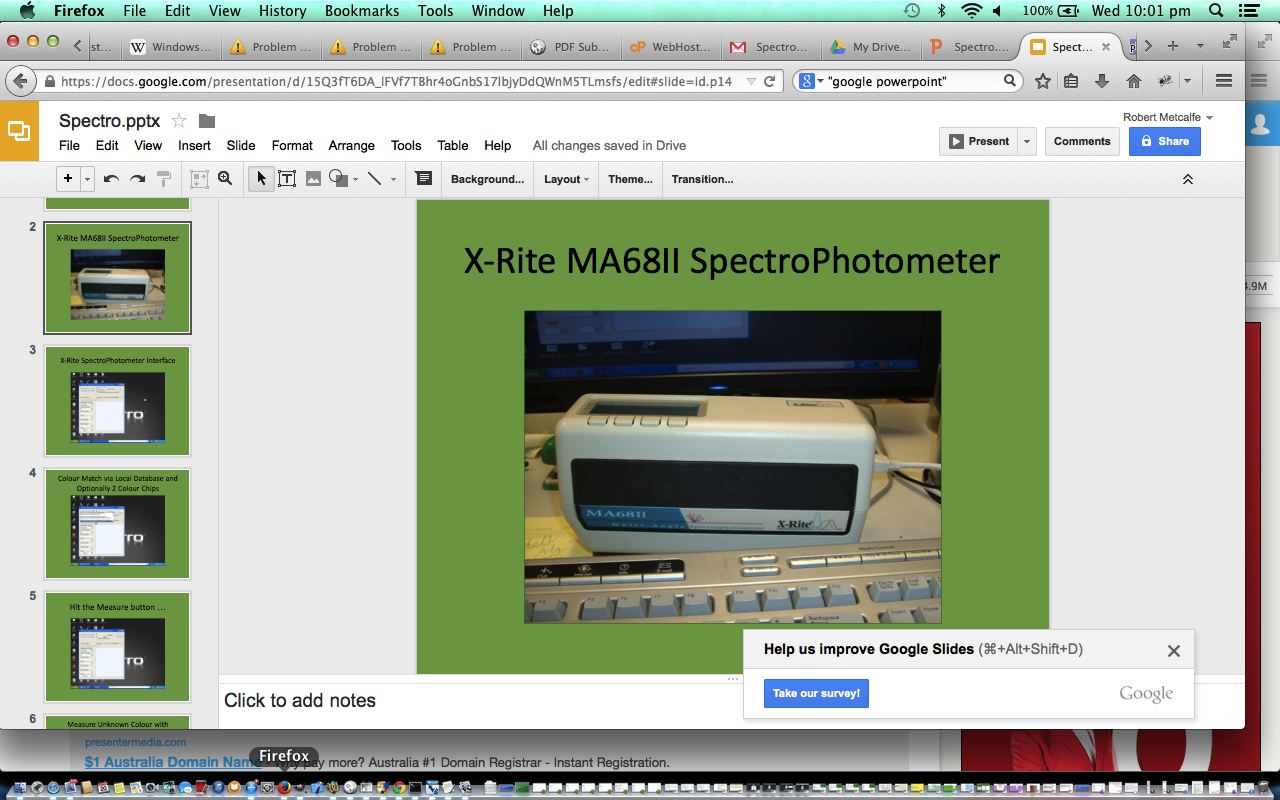The height and width of the screenshot is (800, 1280).
Task: Insert a comment using toolbar icon
Action: coord(423,179)
